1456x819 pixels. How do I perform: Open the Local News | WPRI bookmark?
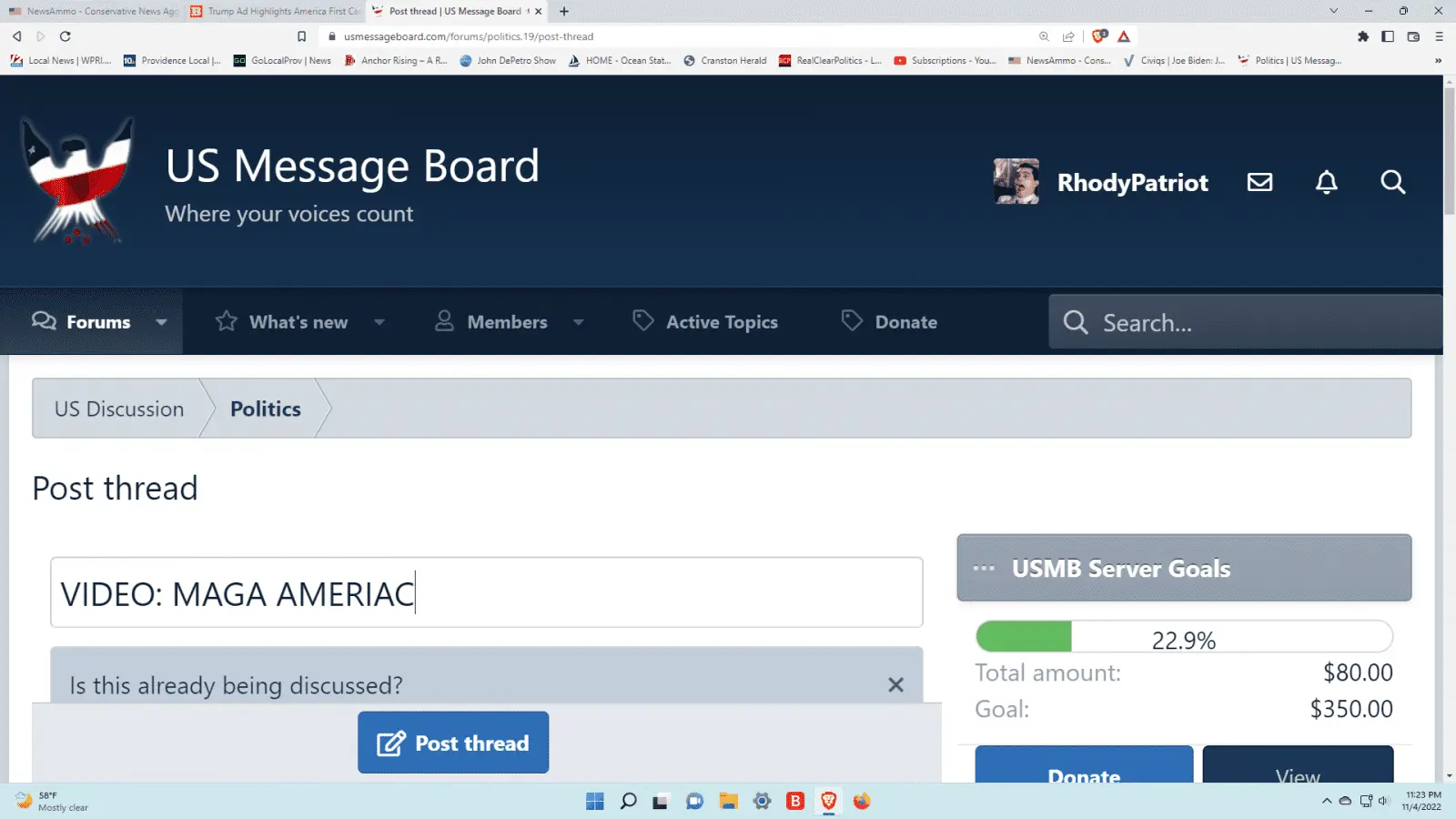[61, 61]
